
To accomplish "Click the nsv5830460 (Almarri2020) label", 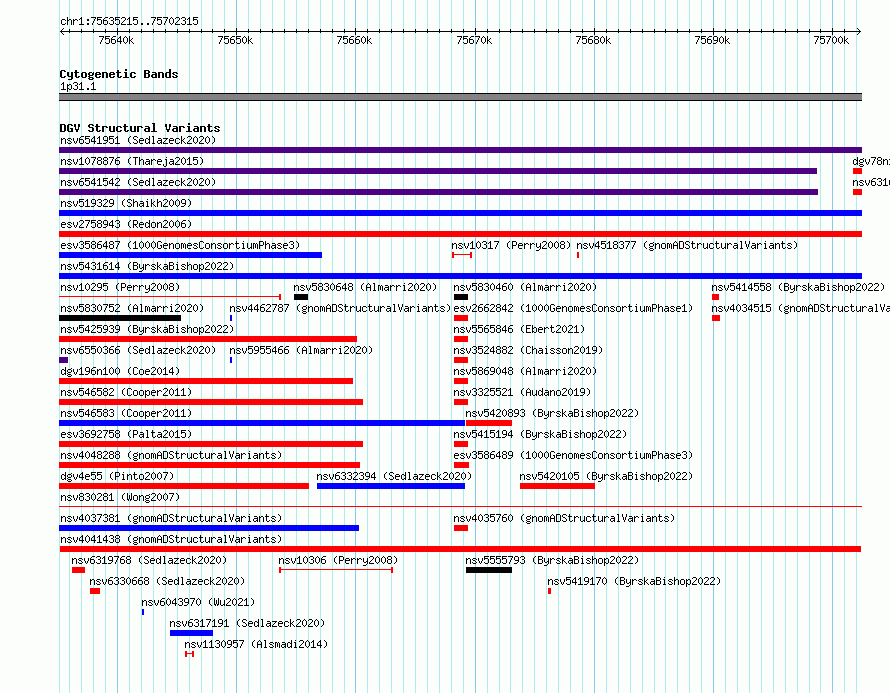I will [x=525, y=287].
